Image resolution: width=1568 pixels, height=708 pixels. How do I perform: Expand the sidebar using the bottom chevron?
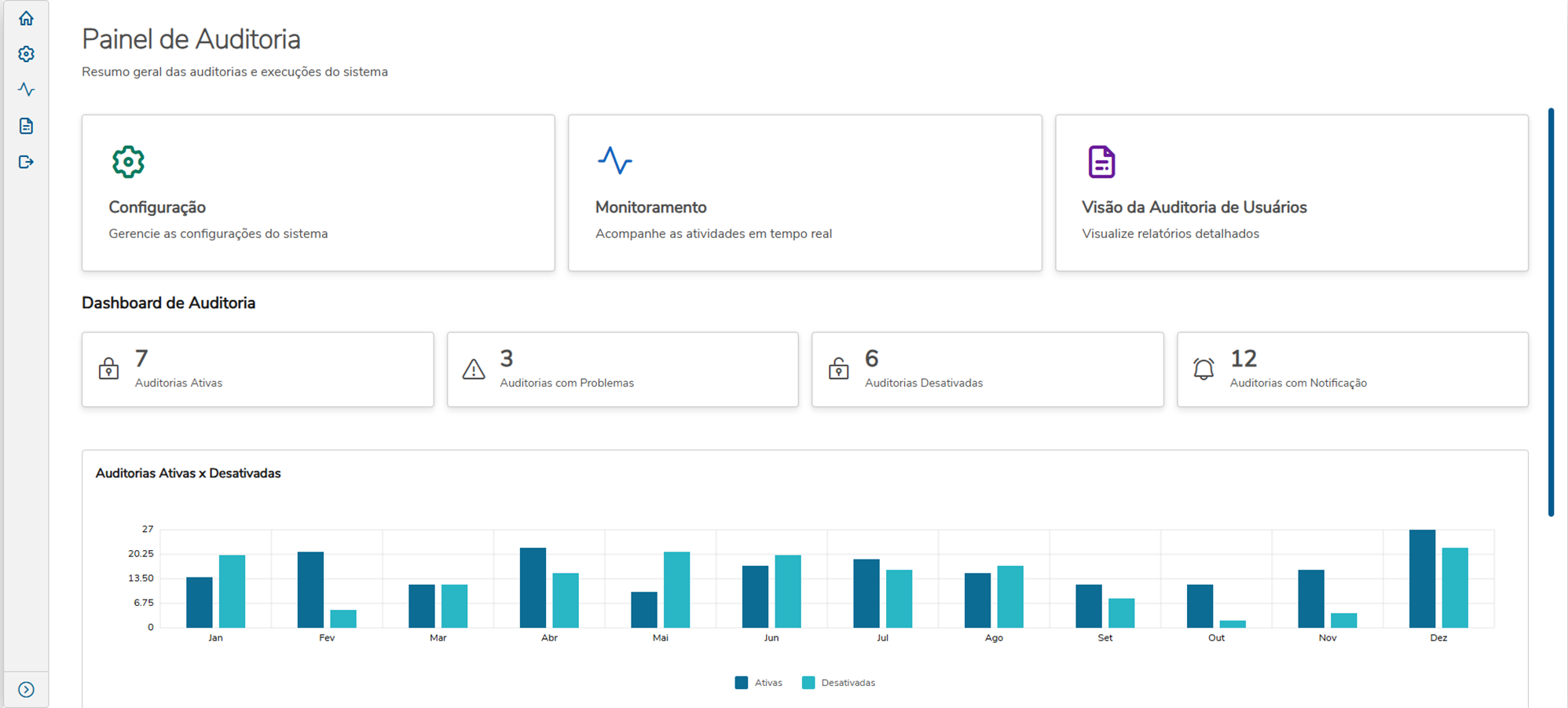click(26, 689)
